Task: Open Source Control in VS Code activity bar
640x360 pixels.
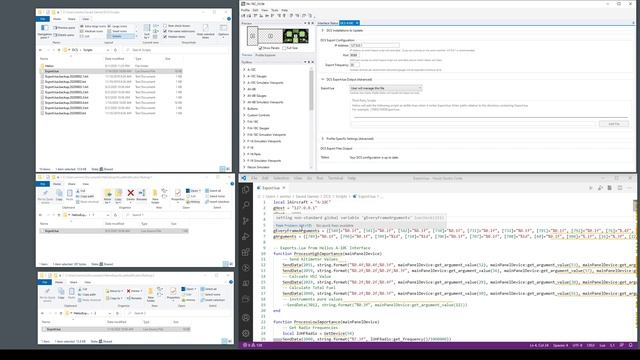Action: pos(246,221)
